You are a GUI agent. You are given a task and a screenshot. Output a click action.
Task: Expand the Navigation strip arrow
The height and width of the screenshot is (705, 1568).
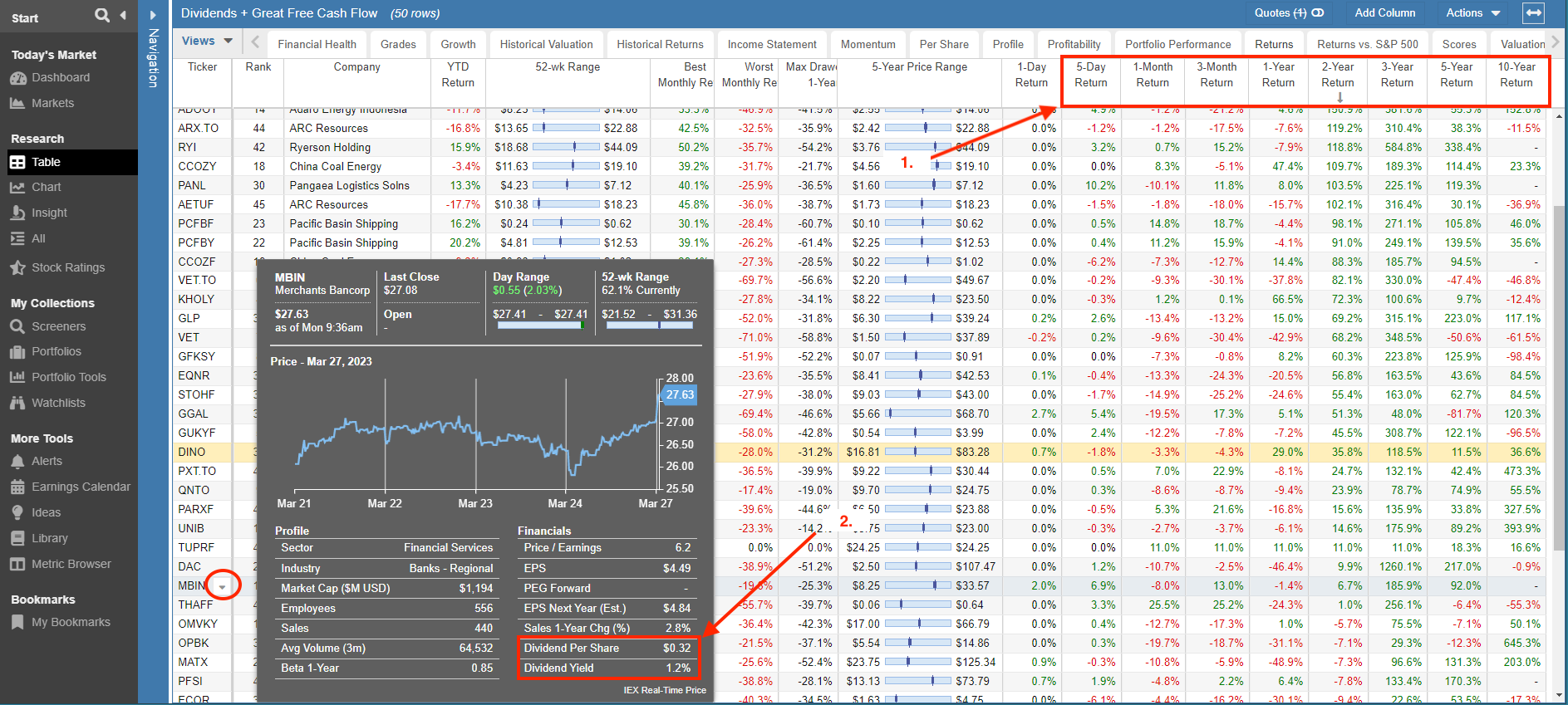click(x=153, y=15)
